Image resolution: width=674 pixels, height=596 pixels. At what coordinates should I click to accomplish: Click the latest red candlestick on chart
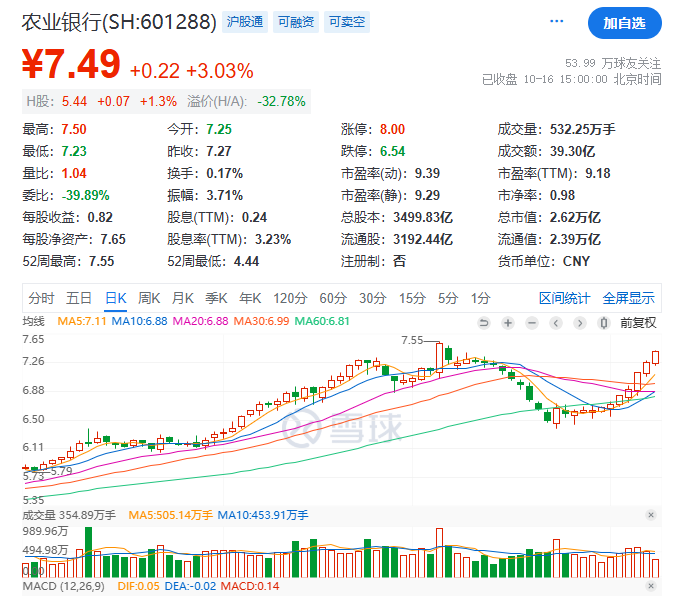[656, 358]
